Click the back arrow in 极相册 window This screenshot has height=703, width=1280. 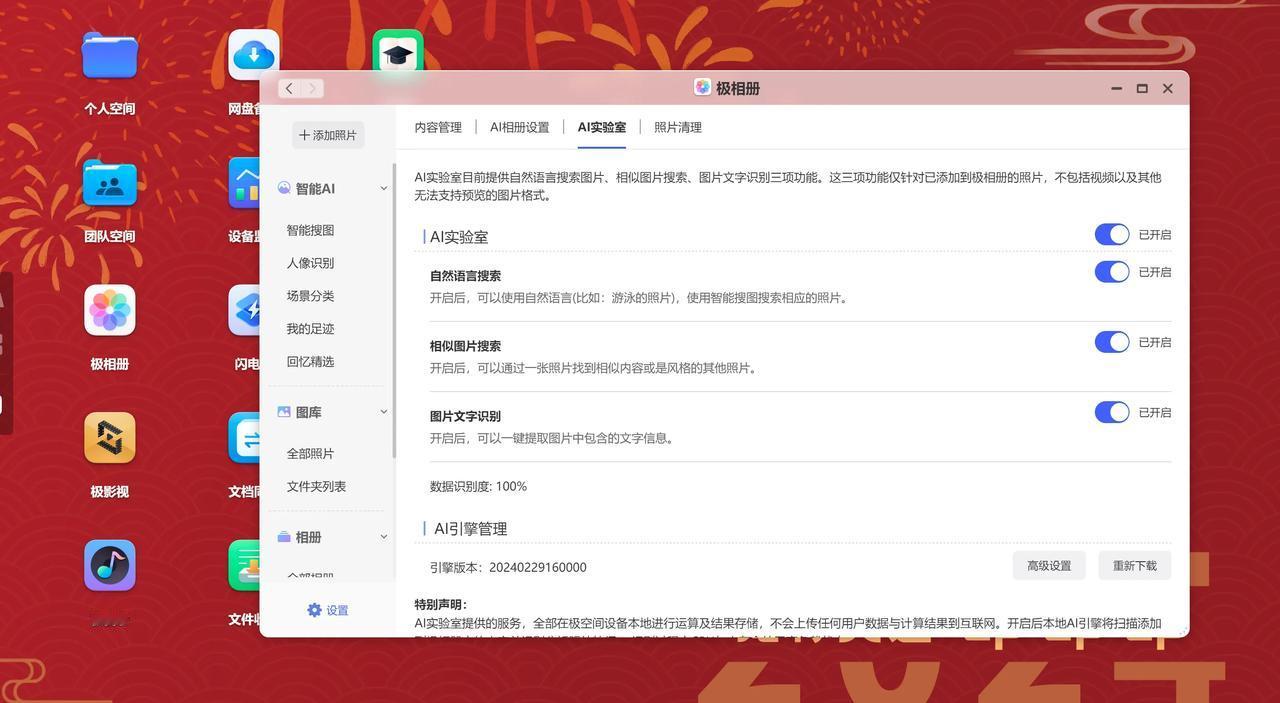(289, 88)
